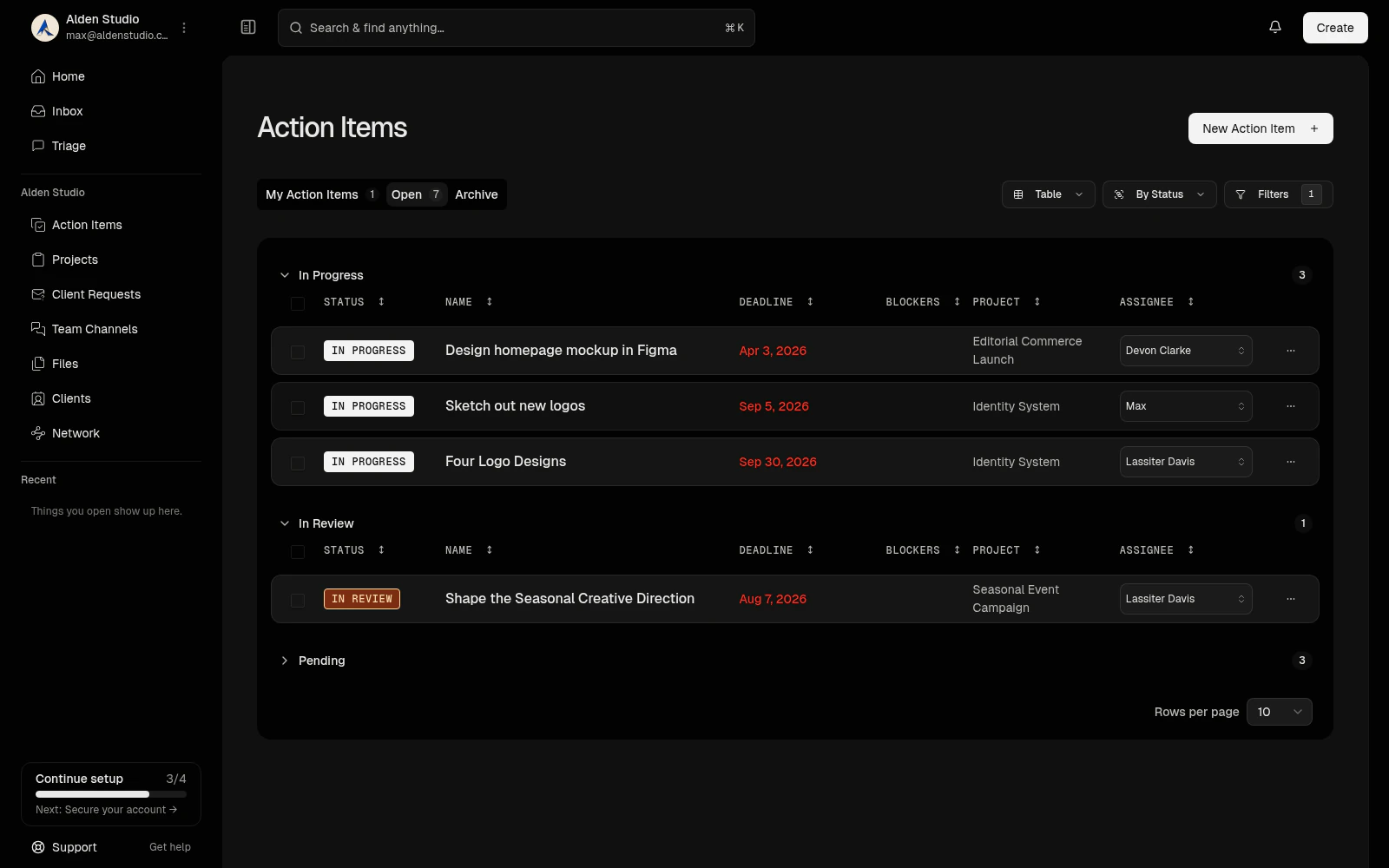Click IN PROGRESS badge on Four Logo Designs

pos(369,462)
